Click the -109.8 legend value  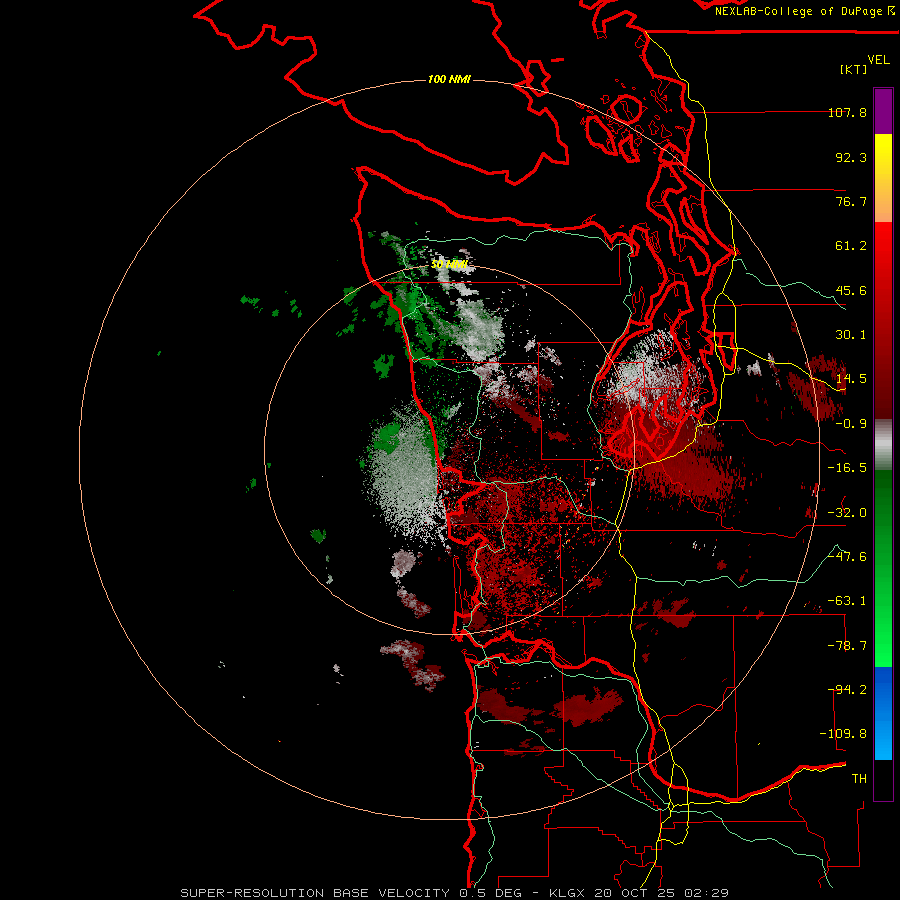point(843,734)
